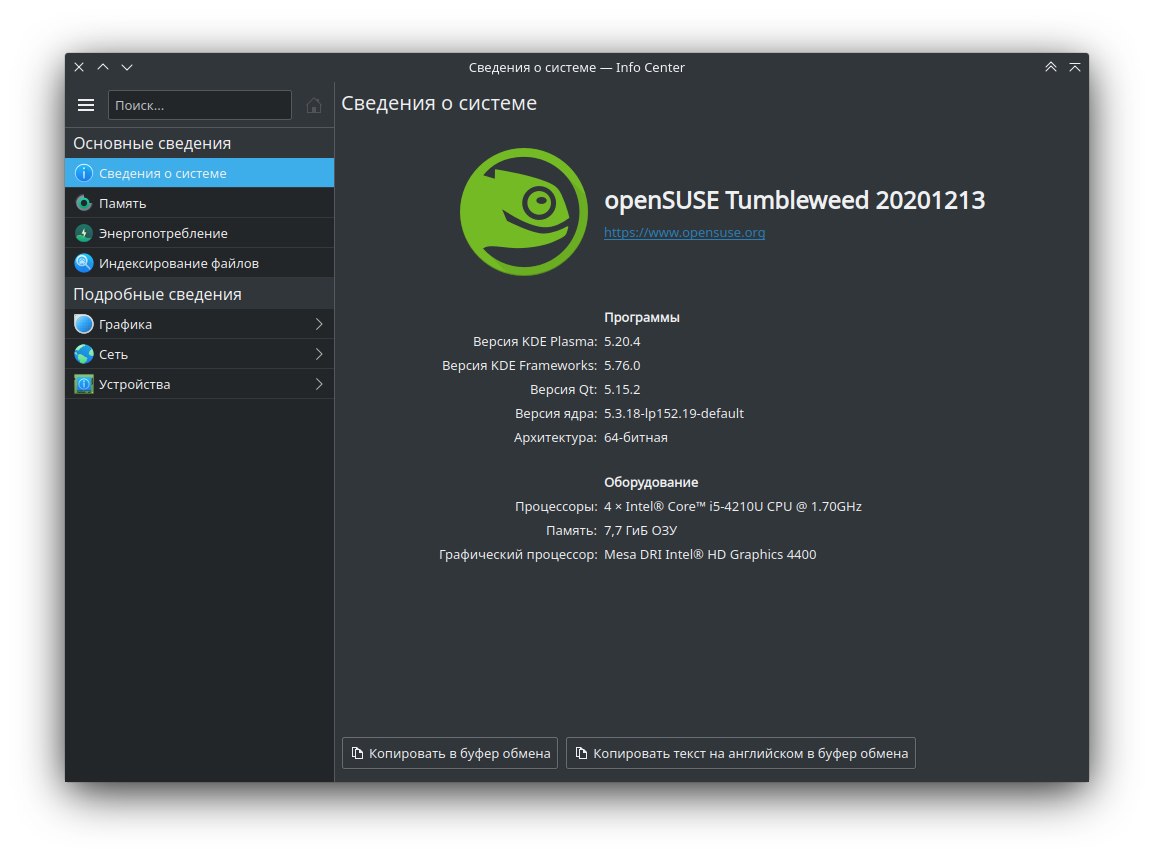Click the Устройства device icon
This screenshot has width=1154, height=859.
click(x=84, y=384)
